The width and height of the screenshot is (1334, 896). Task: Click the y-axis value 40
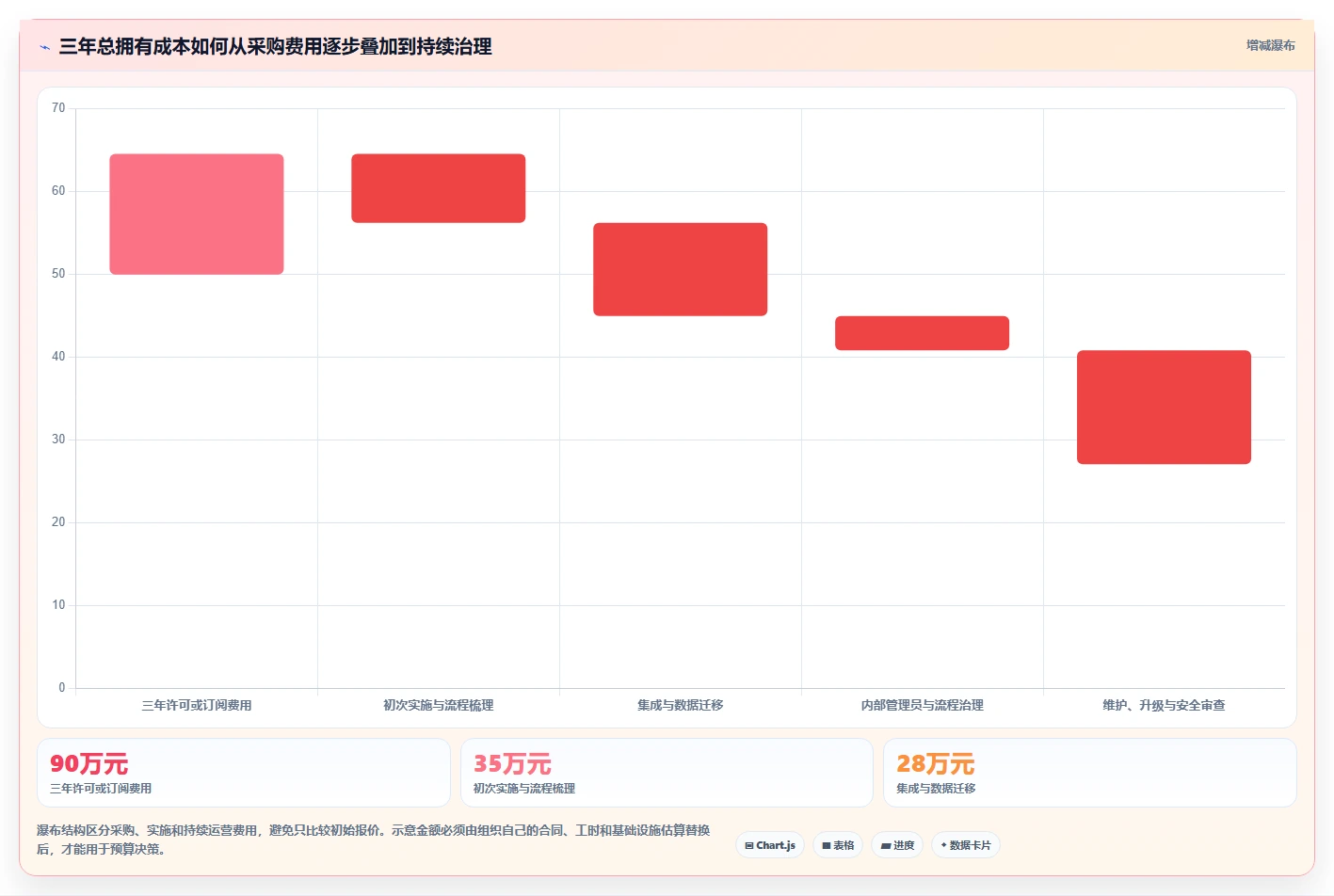point(58,357)
